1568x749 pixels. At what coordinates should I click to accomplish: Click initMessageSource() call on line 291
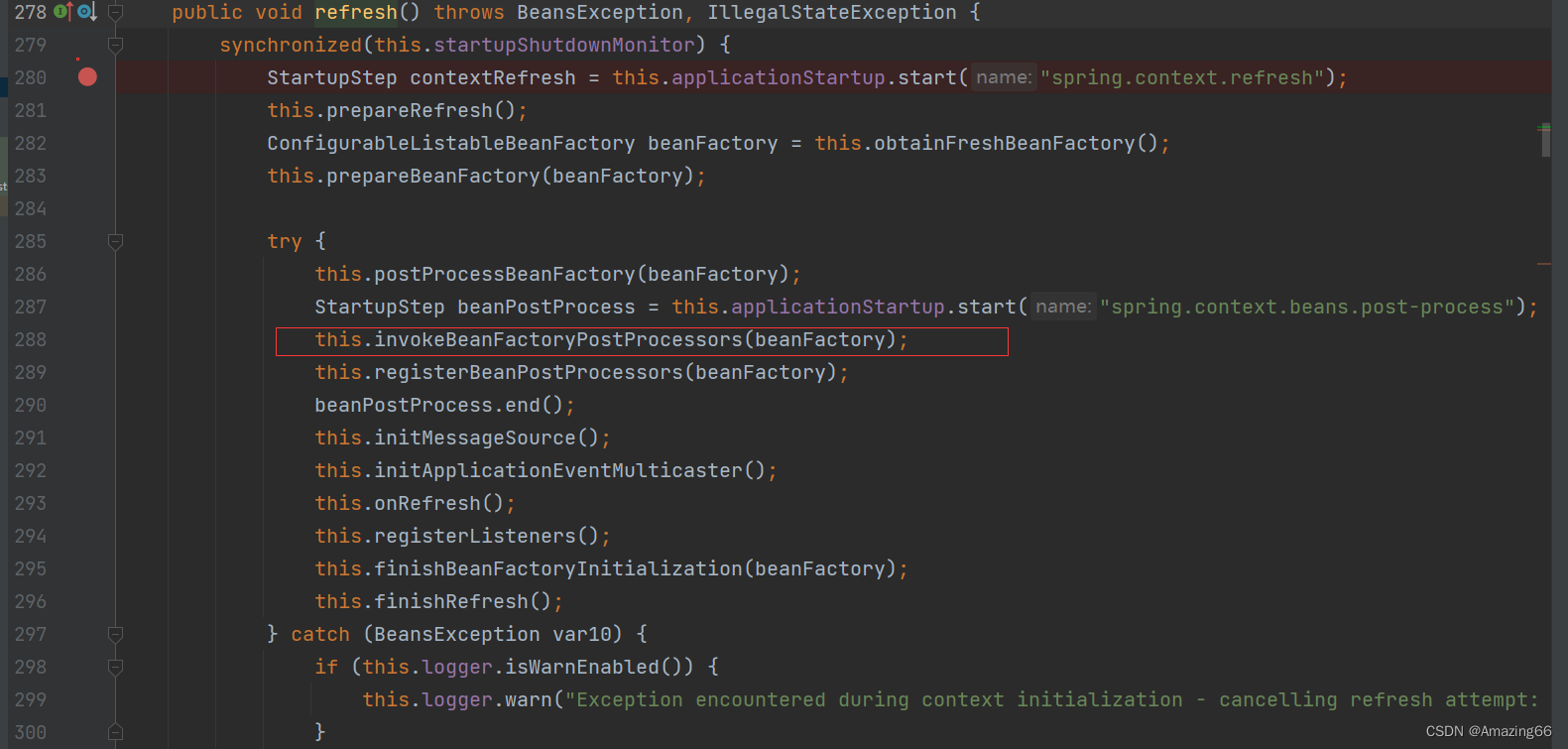(x=487, y=437)
